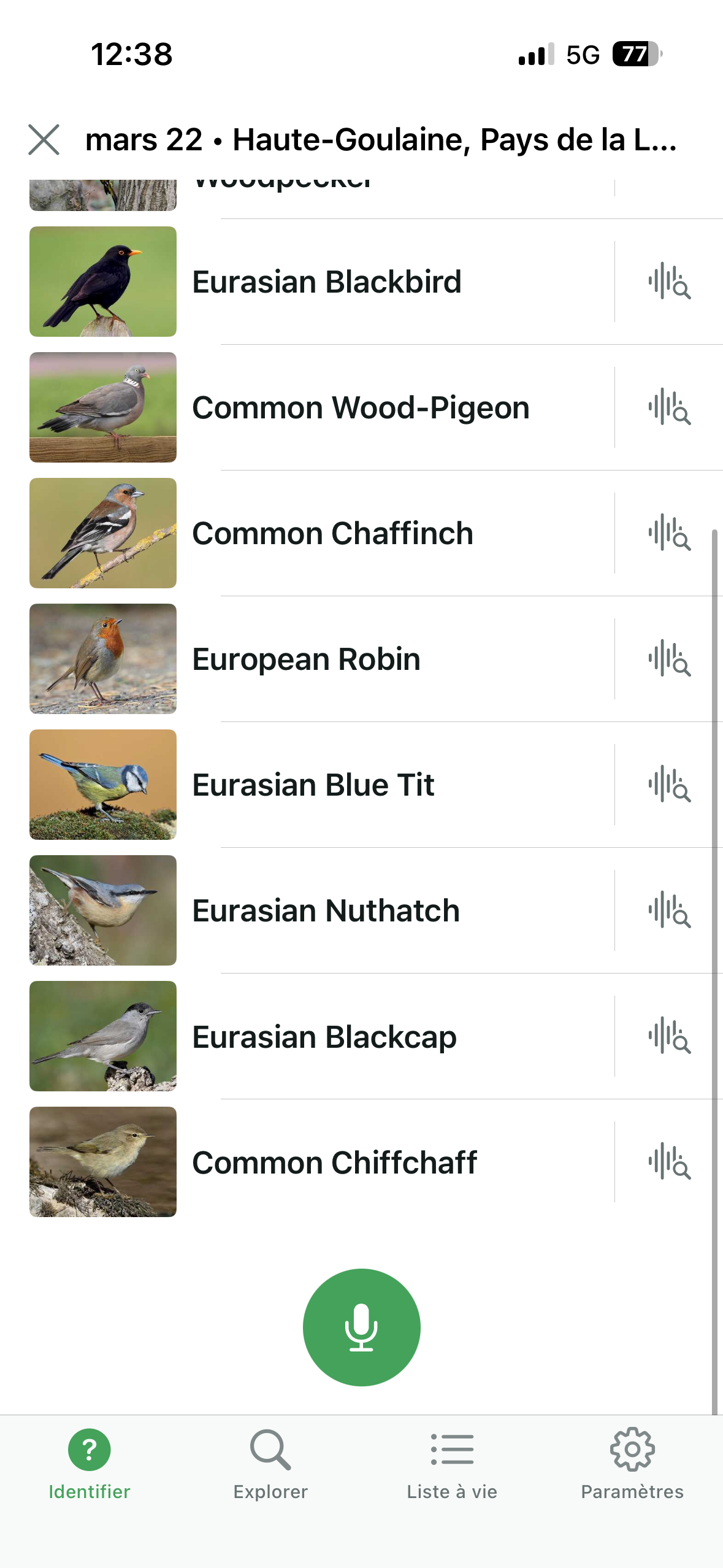This screenshot has width=723, height=1568.
Task: Switch to the Explorer tab
Action: [x=270, y=1464]
